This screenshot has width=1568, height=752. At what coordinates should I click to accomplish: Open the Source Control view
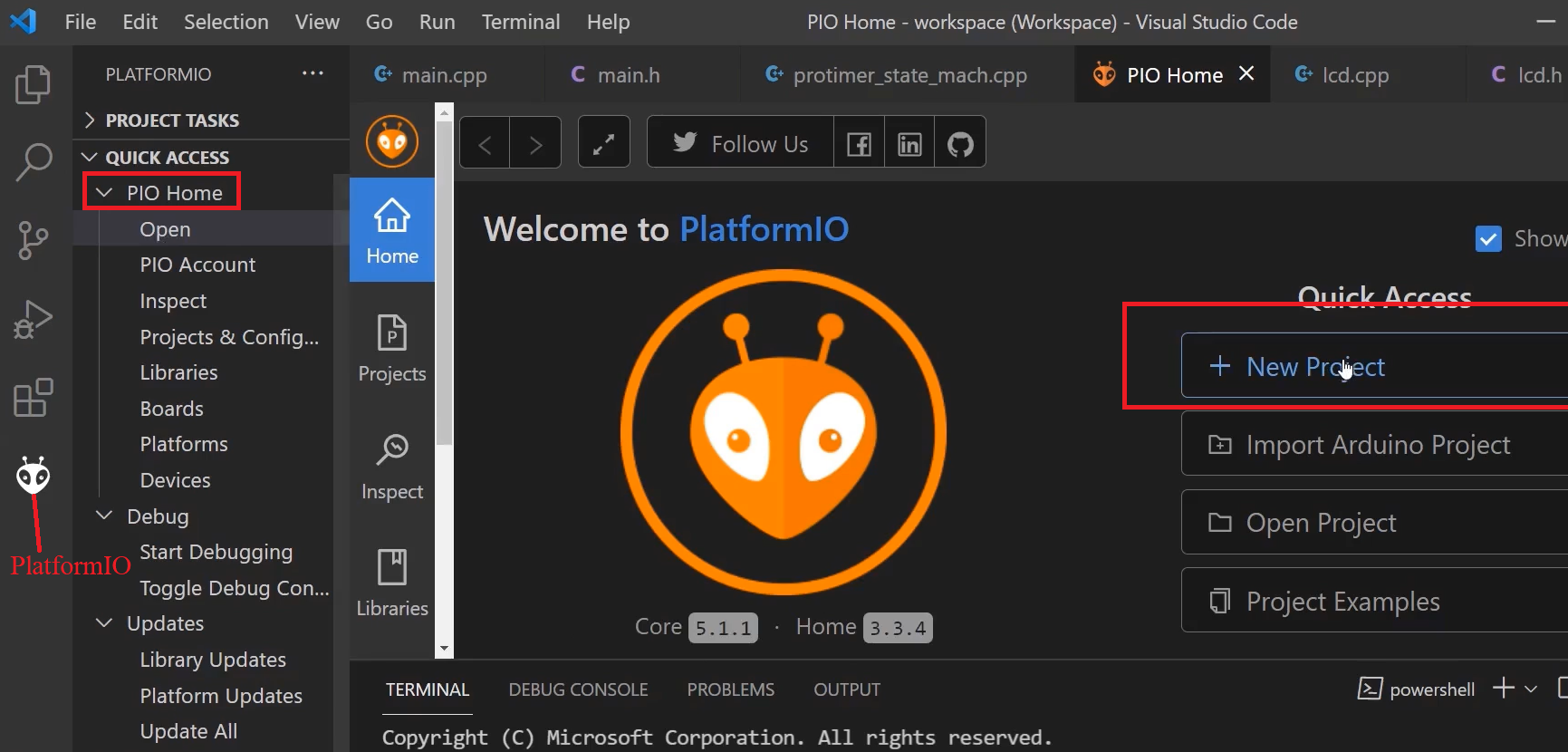(34, 240)
